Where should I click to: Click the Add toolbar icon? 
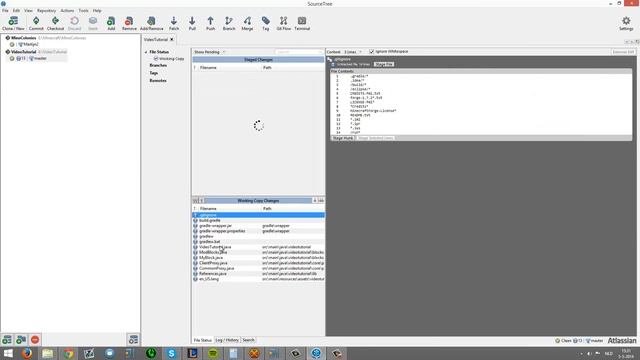[x=111, y=23]
